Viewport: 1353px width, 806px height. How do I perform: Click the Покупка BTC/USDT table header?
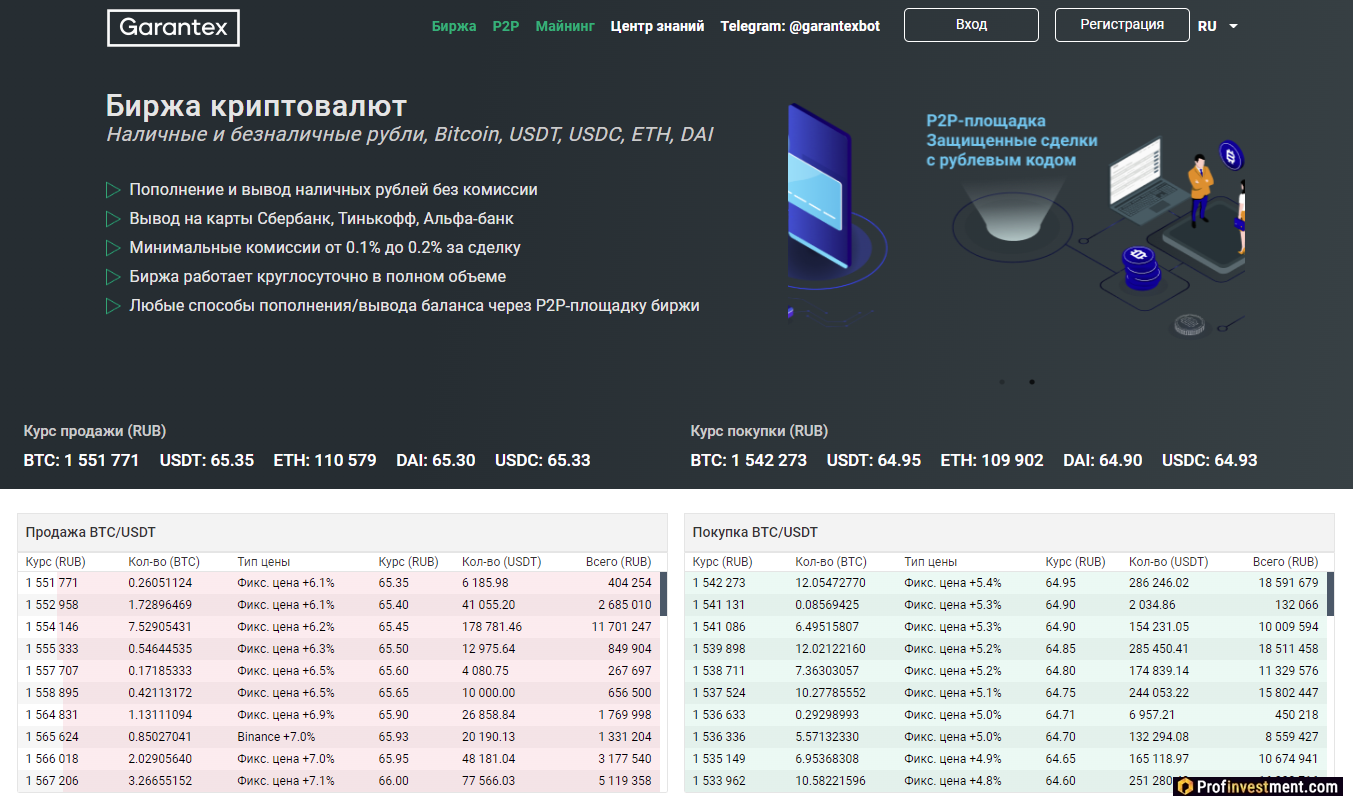tap(1009, 532)
